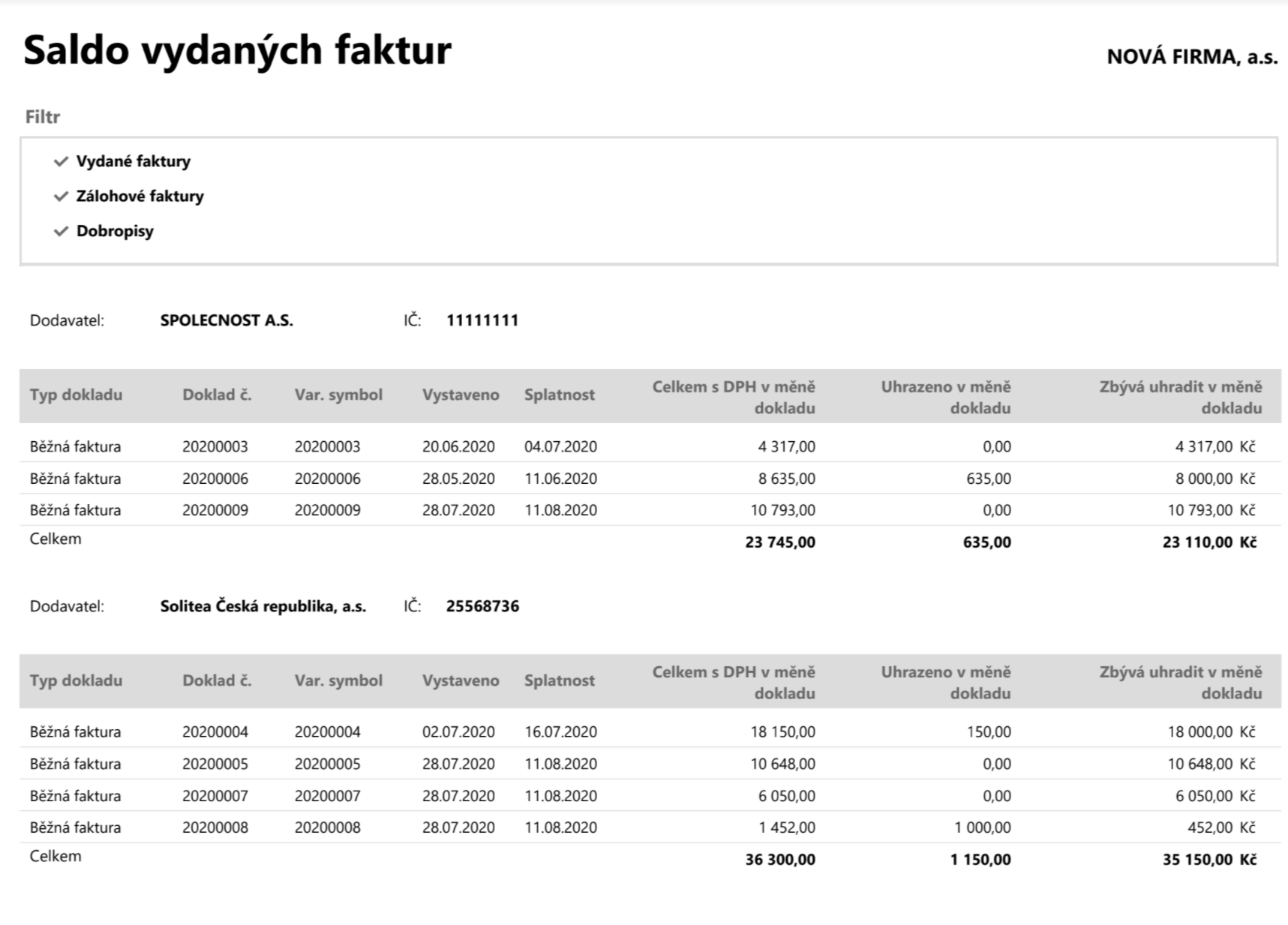Click Splatnost header in Solitea table
1288x925 pixels.
click(560, 680)
